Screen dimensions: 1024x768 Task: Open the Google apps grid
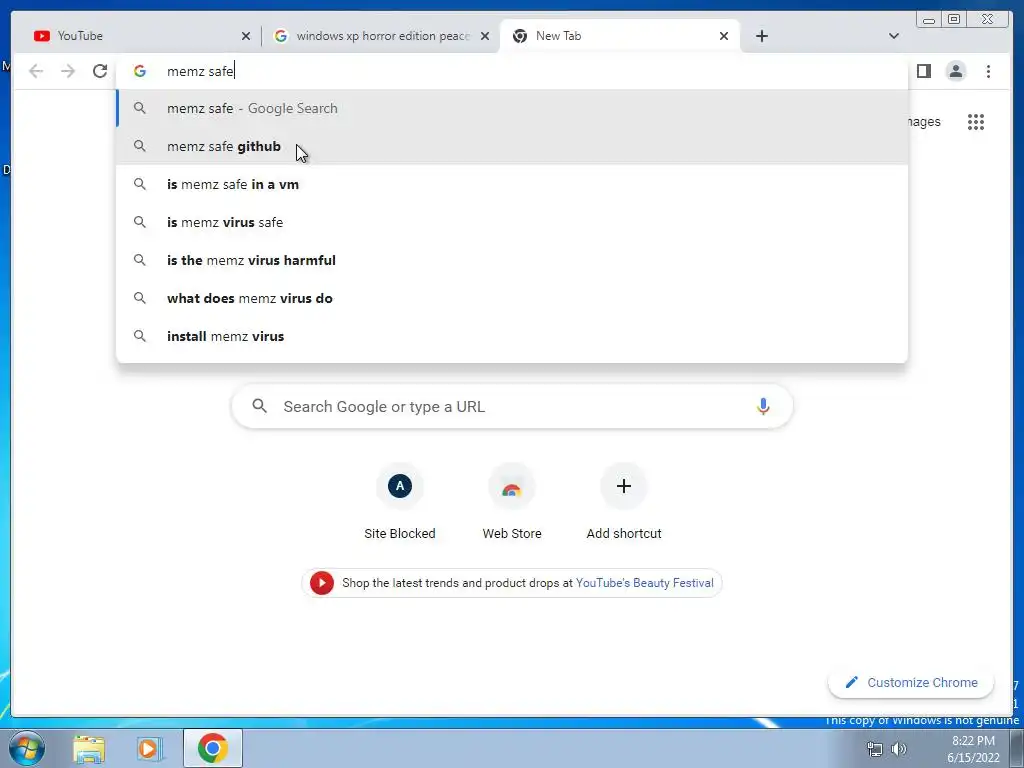coord(976,121)
